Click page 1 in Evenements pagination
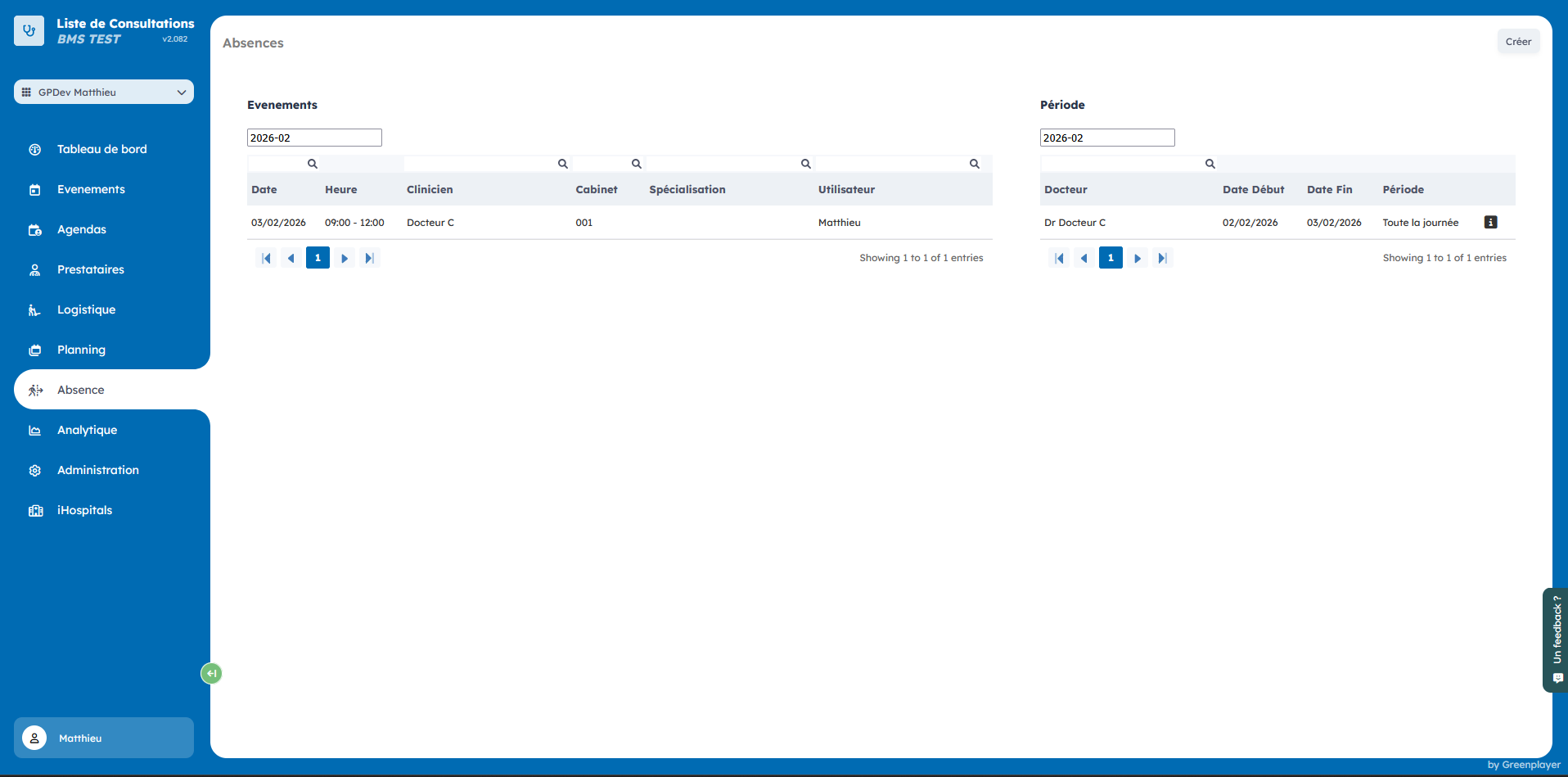 [318, 258]
